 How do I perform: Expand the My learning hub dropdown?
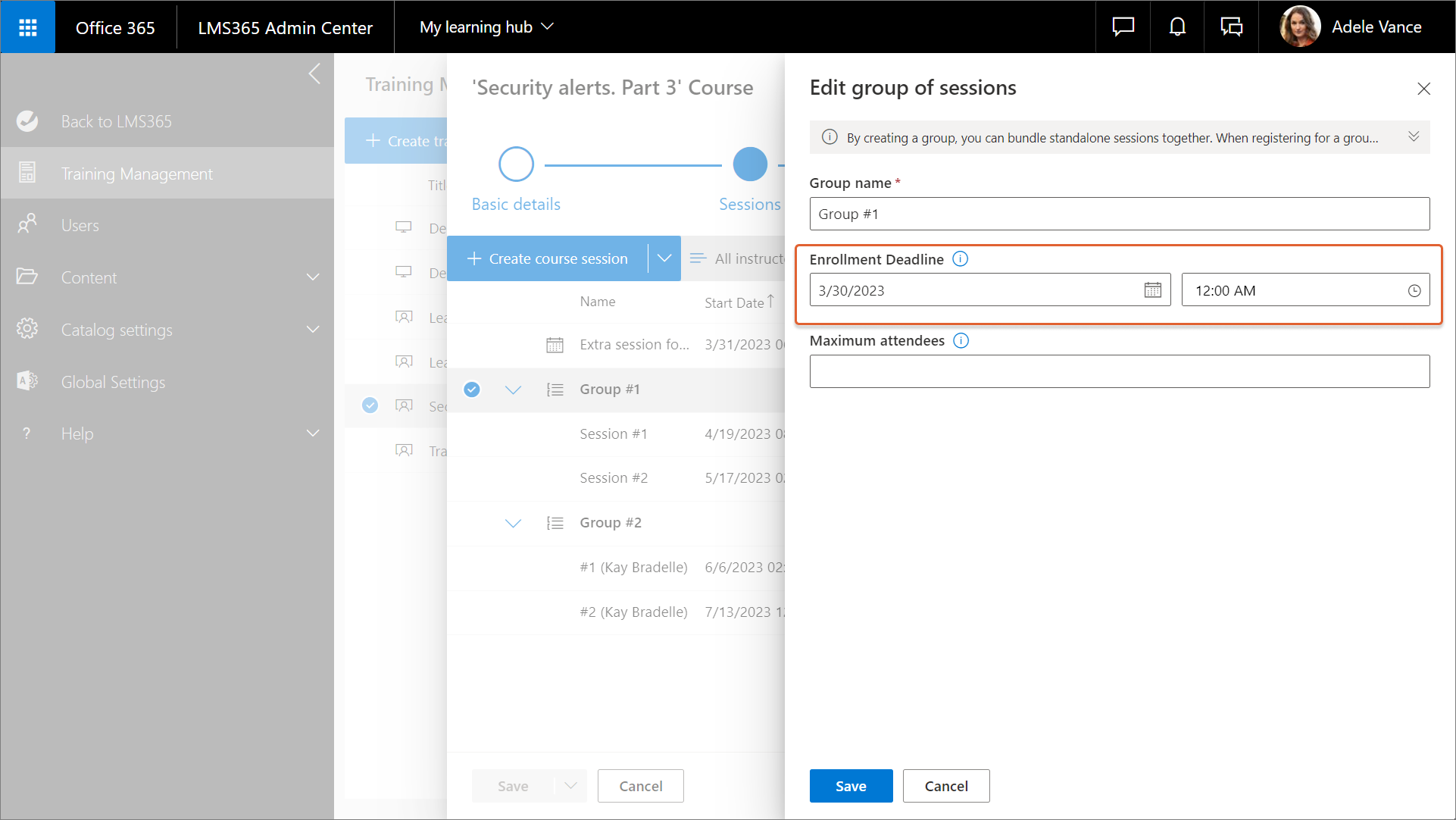point(486,27)
